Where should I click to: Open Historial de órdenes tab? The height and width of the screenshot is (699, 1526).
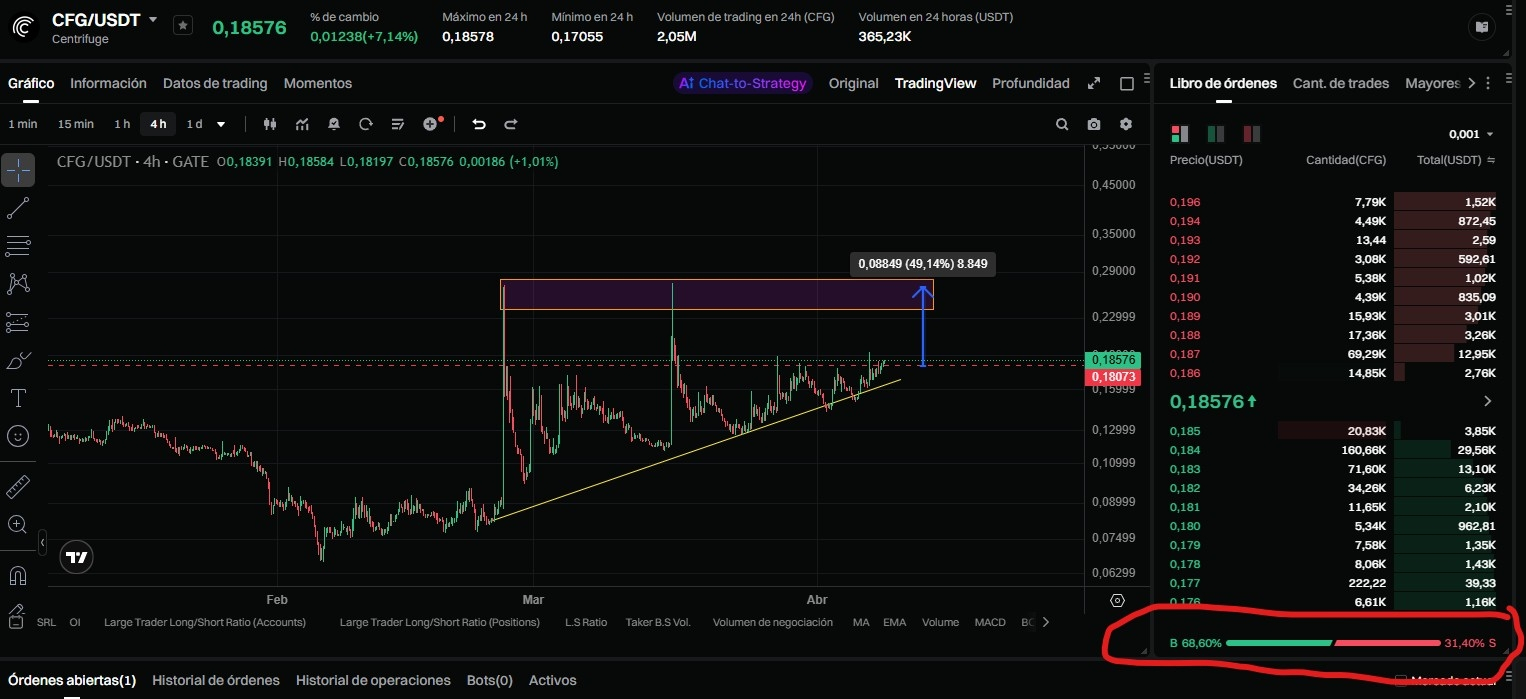tap(216, 680)
